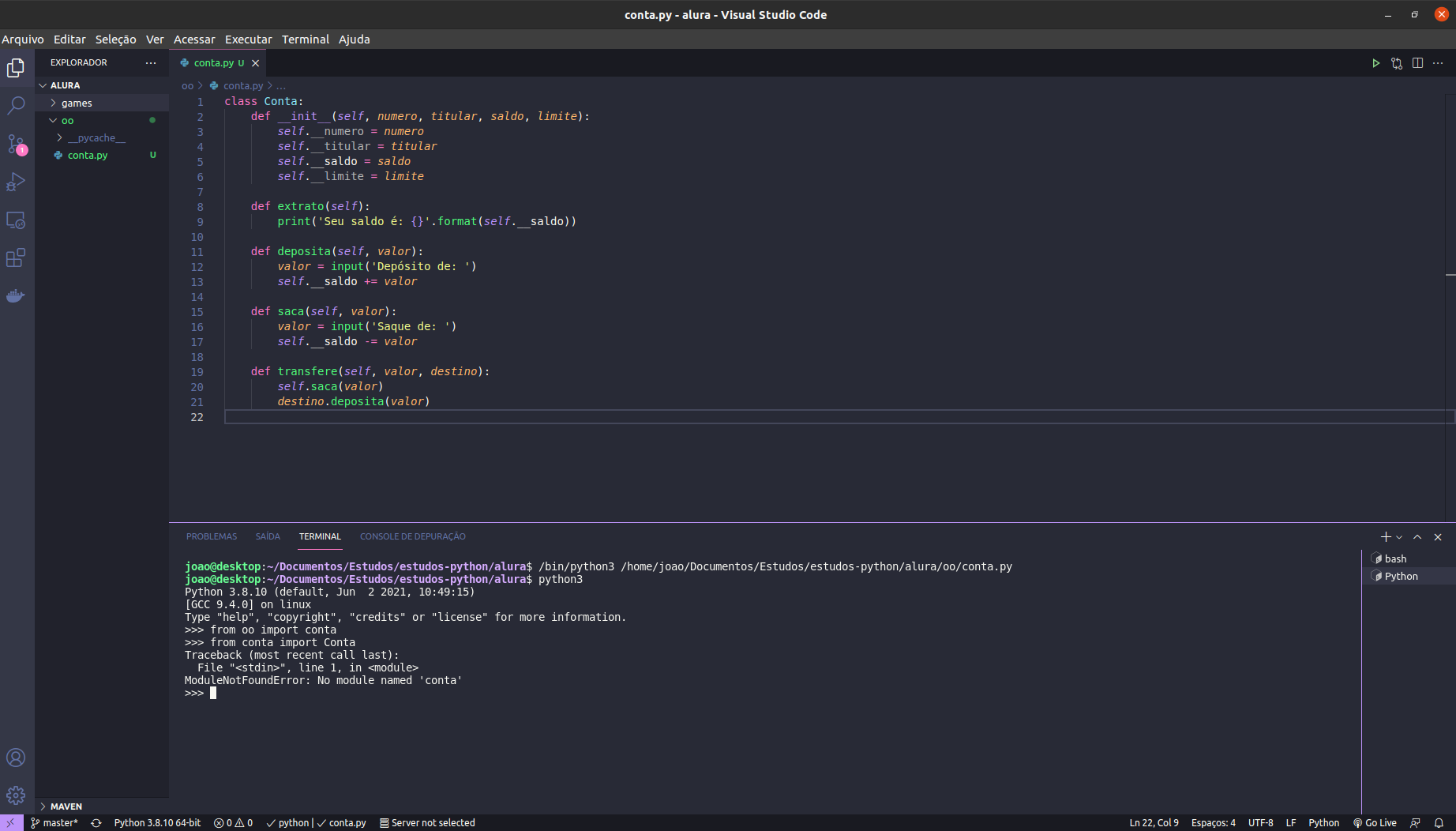Screen dimensions: 1456x831
Task: Open the terminal launch profile dropdown
Action: [1399, 537]
